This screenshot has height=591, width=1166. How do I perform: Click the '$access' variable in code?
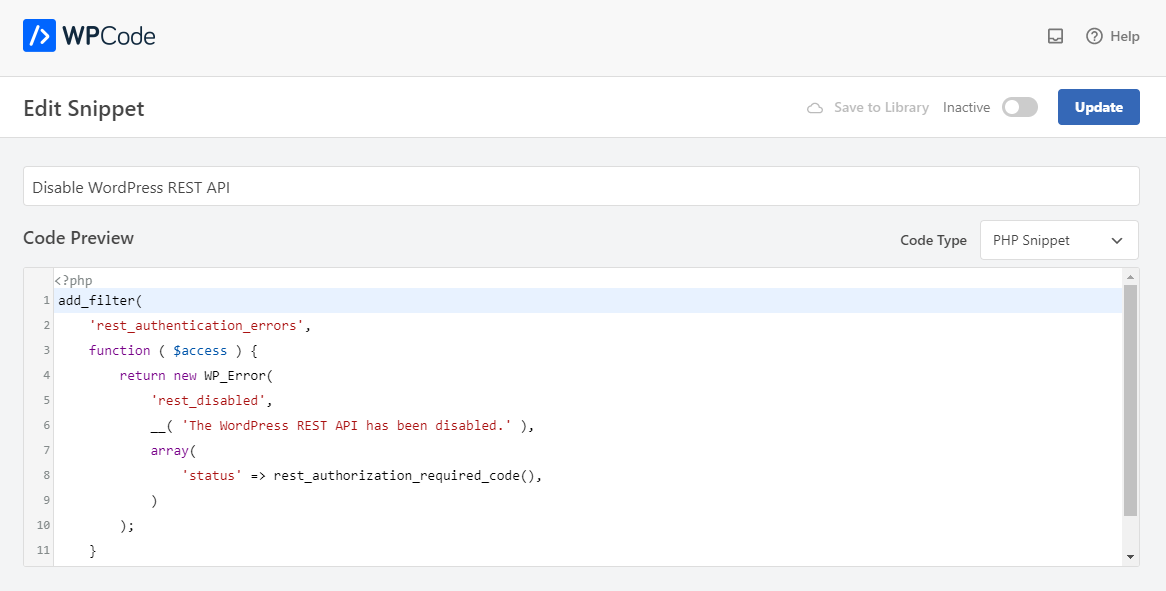click(200, 350)
